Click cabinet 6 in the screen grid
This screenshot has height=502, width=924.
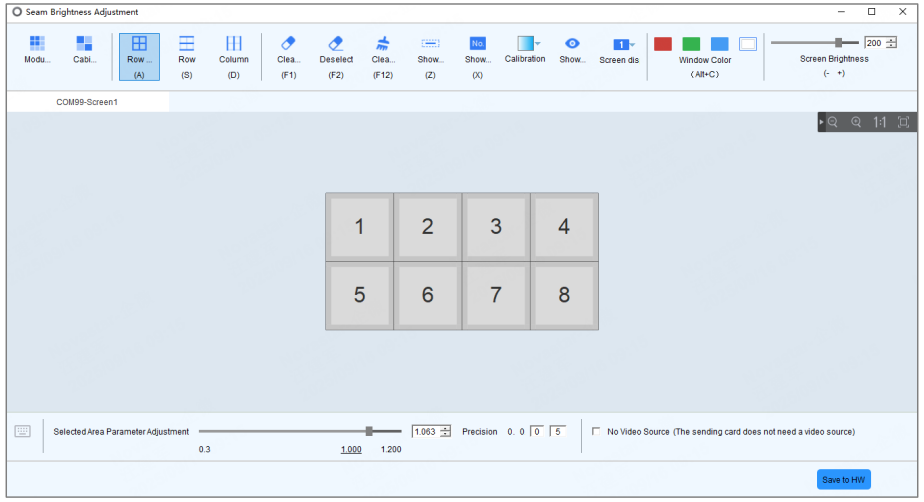428,295
